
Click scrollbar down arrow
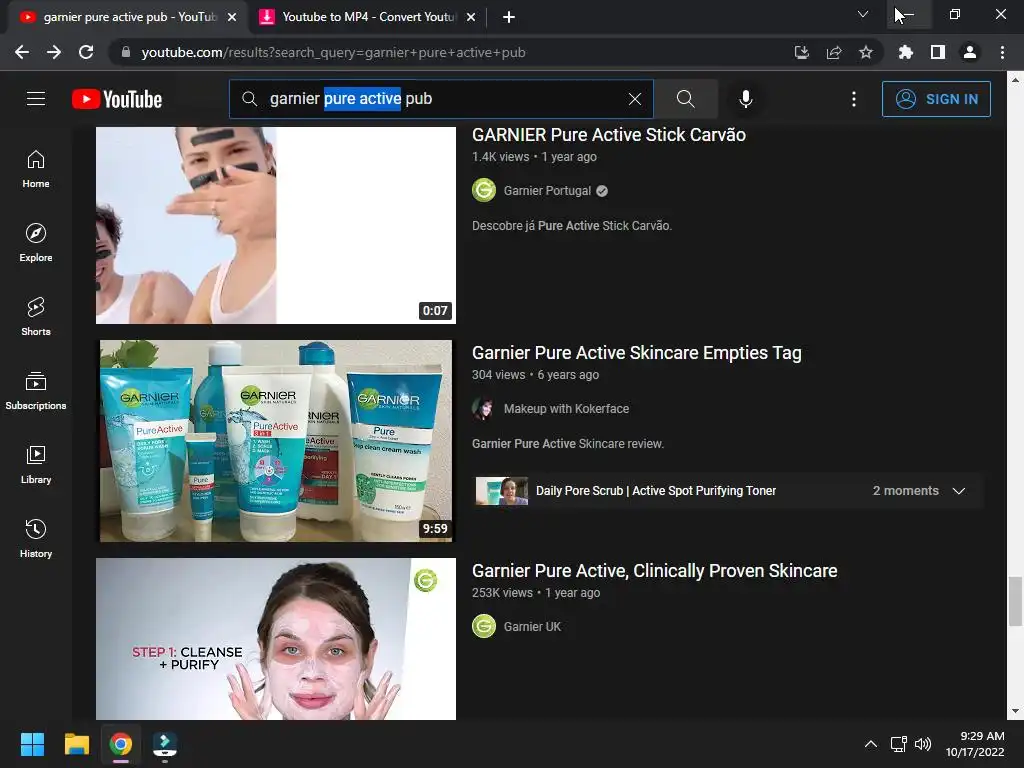[x=1015, y=711]
